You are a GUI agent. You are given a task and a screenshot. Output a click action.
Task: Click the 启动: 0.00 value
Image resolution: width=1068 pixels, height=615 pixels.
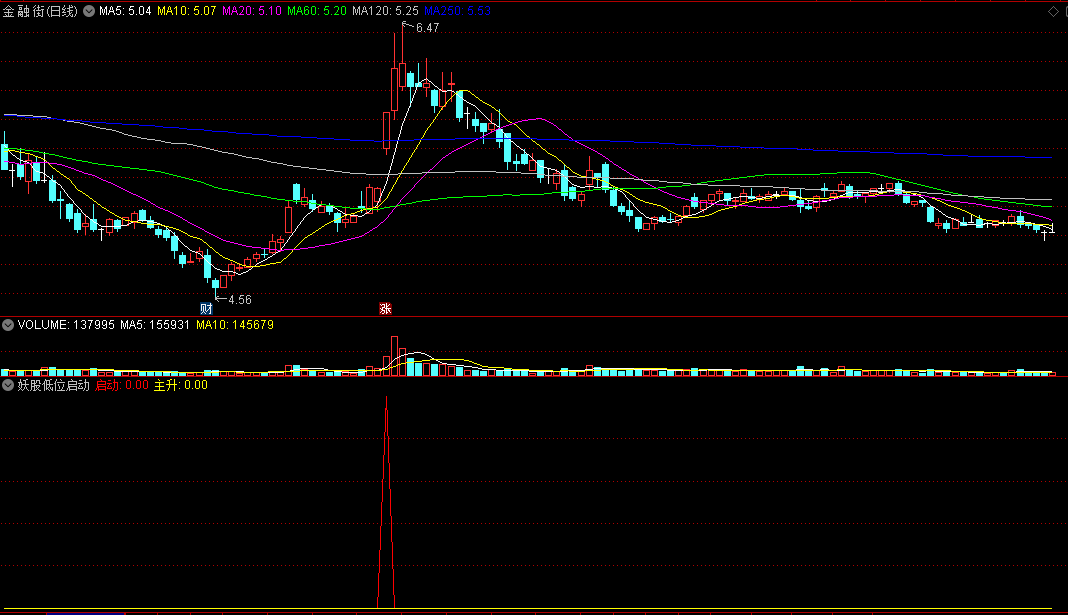pos(122,385)
